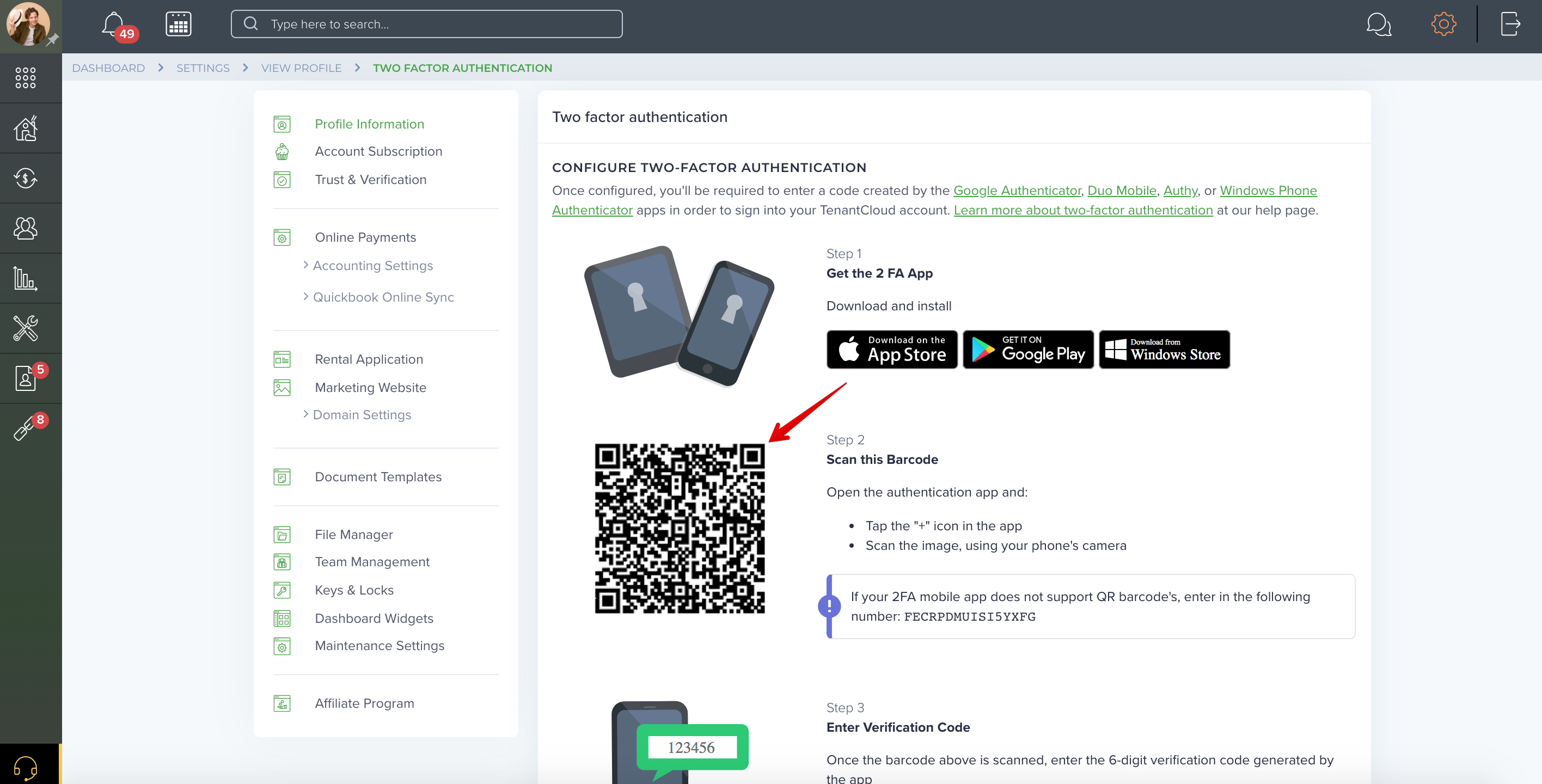Open the contacts people sidebar icon

click(25, 228)
